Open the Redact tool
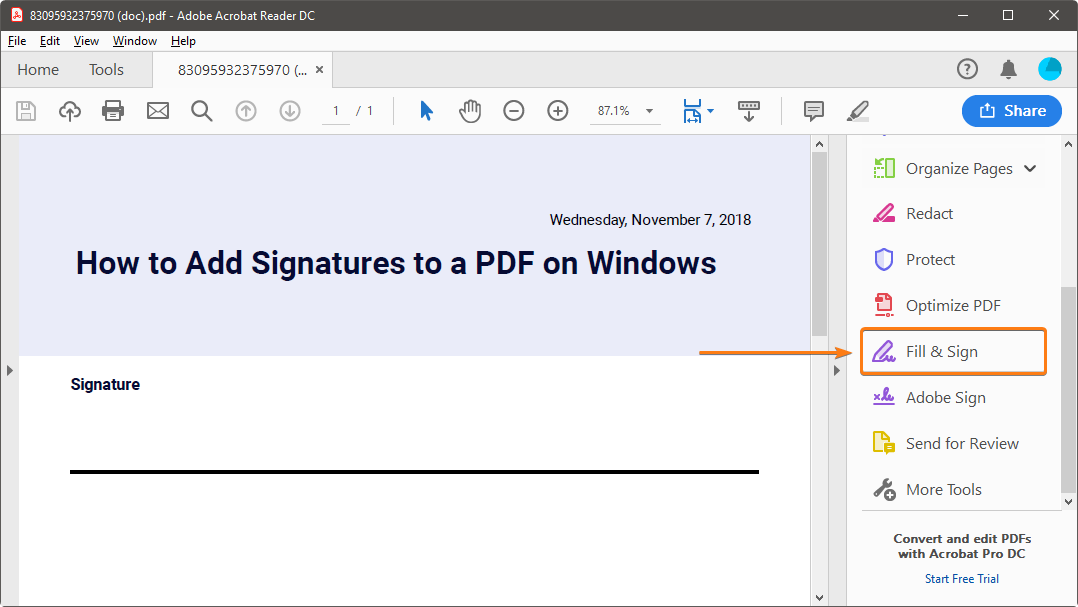 (x=930, y=213)
